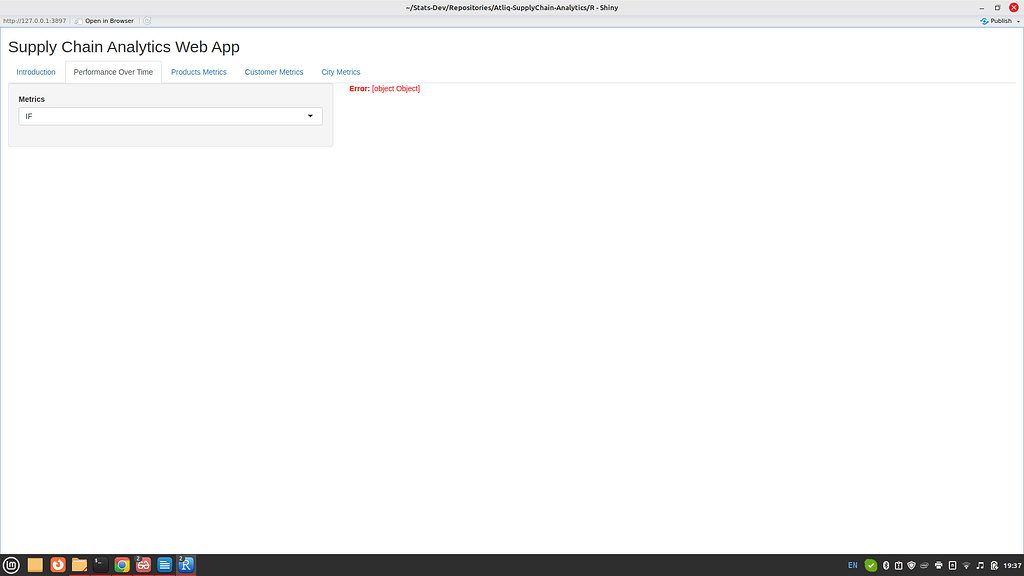The width and height of the screenshot is (1024, 576).
Task: Click the Open in Browser button
Action: coord(103,20)
